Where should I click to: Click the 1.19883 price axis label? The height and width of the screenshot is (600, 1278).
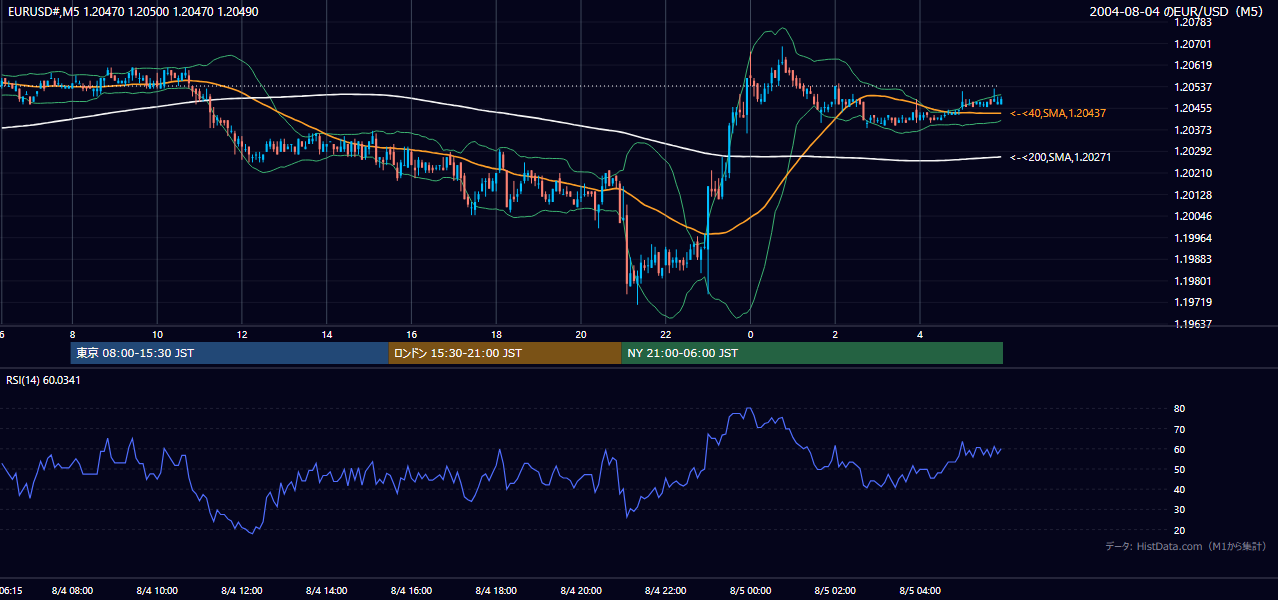click(x=1194, y=259)
